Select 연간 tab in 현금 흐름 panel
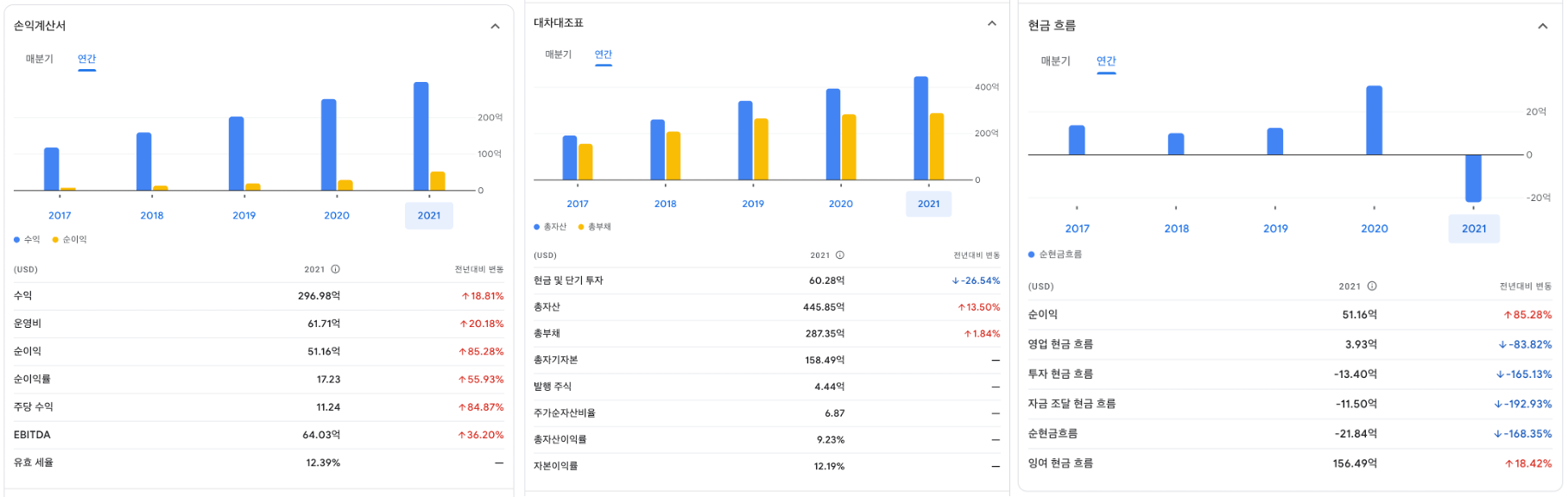The height and width of the screenshot is (497, 1568). pyautogui.click(x=1106, y=61)
